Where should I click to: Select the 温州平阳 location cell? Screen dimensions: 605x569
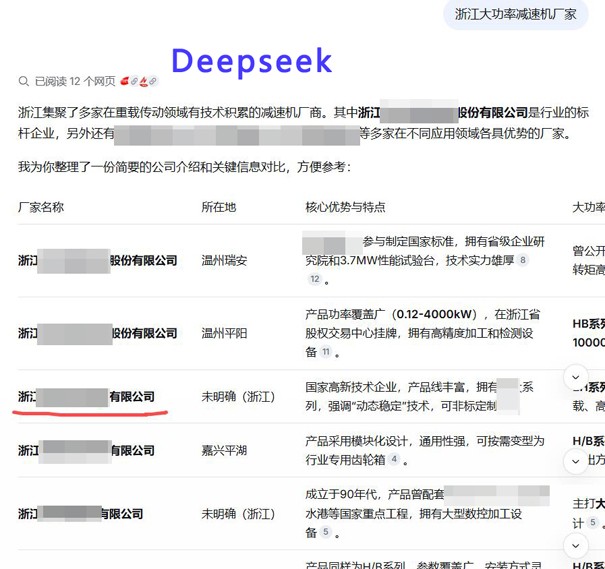coord(224,333)
